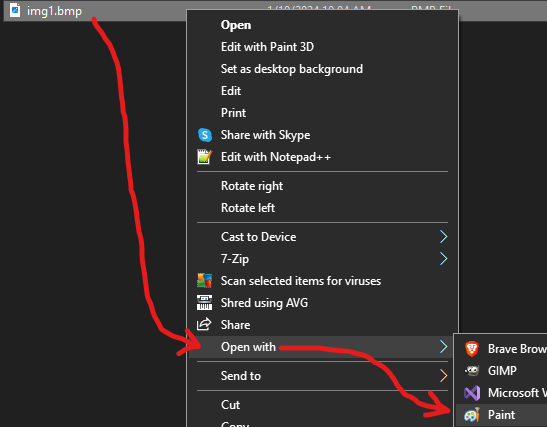
Task: Expand the Open with submenu chevron
Action: (x=443, y=347)
